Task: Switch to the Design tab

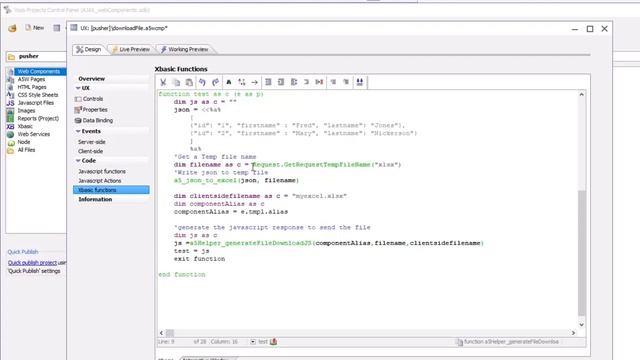Action: pyautogui.click(x=89, y=49)
